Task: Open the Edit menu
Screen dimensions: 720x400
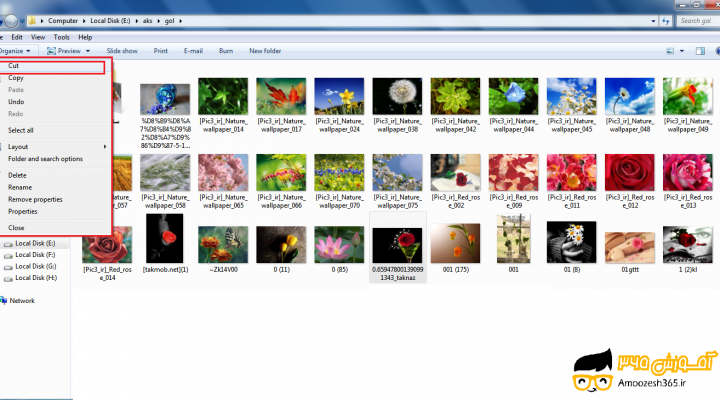Action: tap(17, 37)
